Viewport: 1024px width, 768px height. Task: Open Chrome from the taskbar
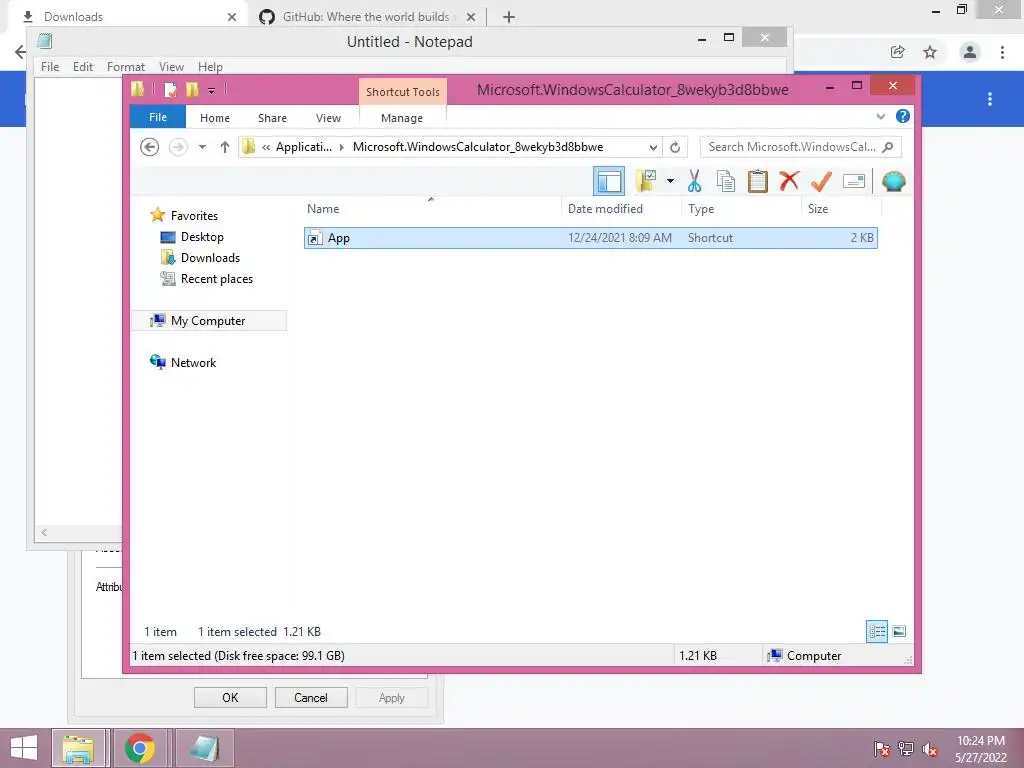pos(140,748)
